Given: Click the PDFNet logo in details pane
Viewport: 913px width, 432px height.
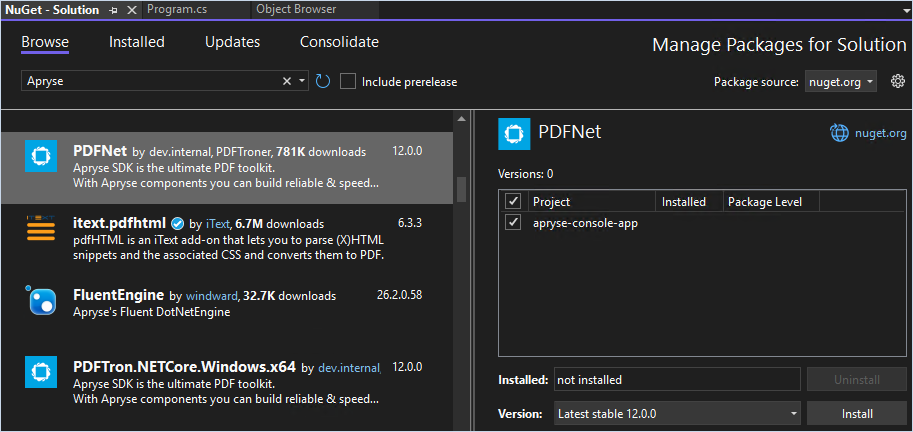Looking at the screenshot, I should pyautogui.click(x=514, y=133).
